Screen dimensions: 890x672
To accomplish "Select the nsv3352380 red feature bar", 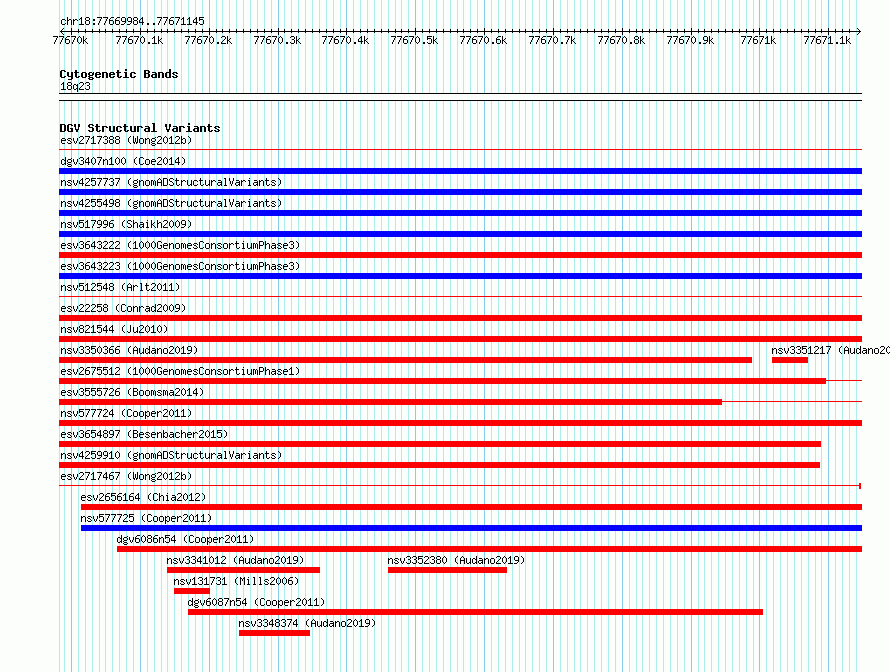I will [x=447, y=570].
